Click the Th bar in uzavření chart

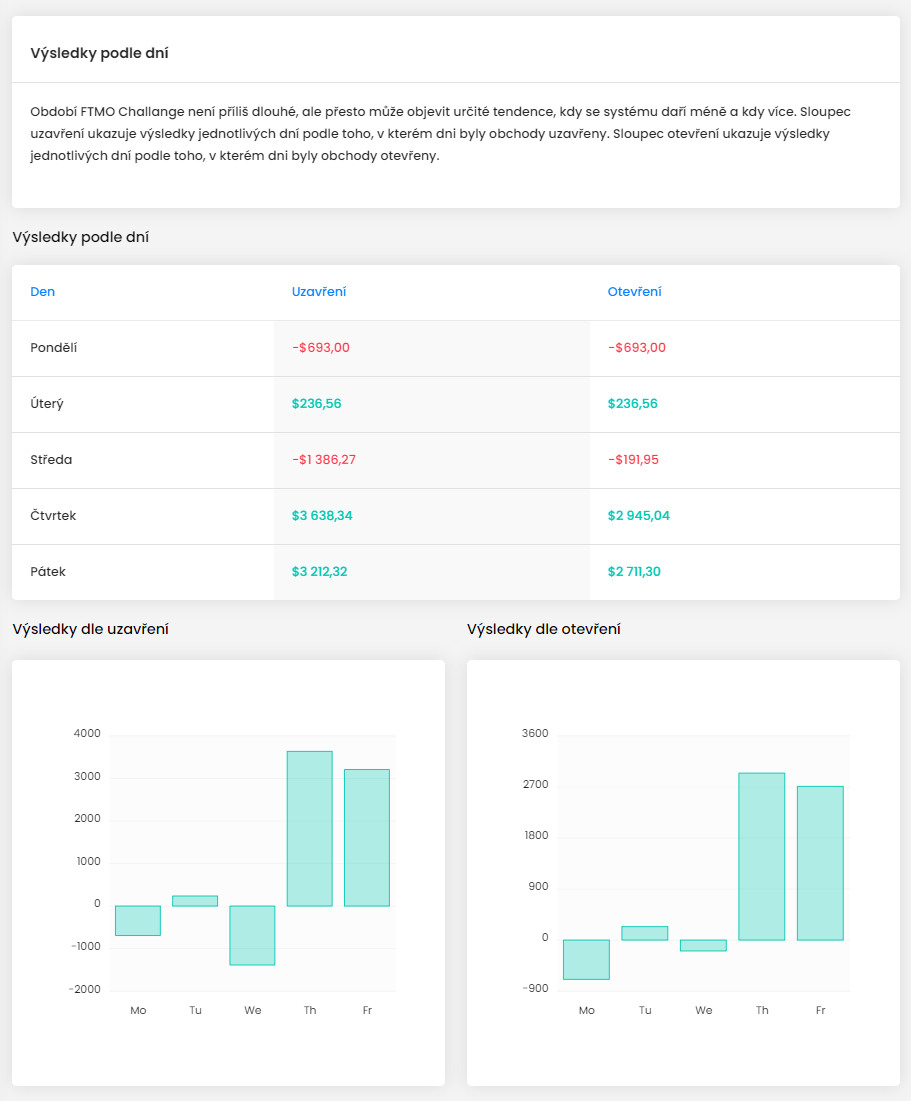(x=310, y=829)
